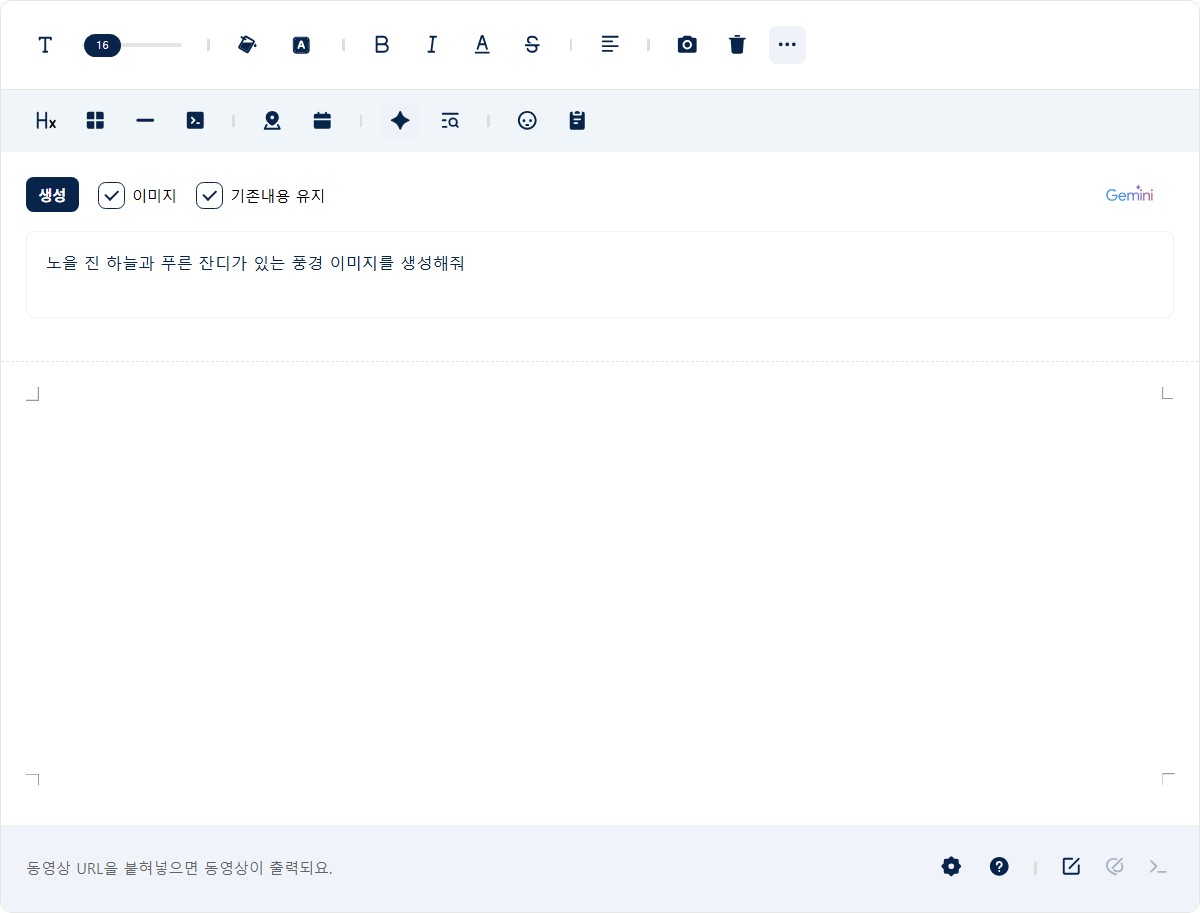The height and width of the screenshot is (913, 1200).
Task: Uncheck the 이미지 checkbox
Action: (111, 196)
